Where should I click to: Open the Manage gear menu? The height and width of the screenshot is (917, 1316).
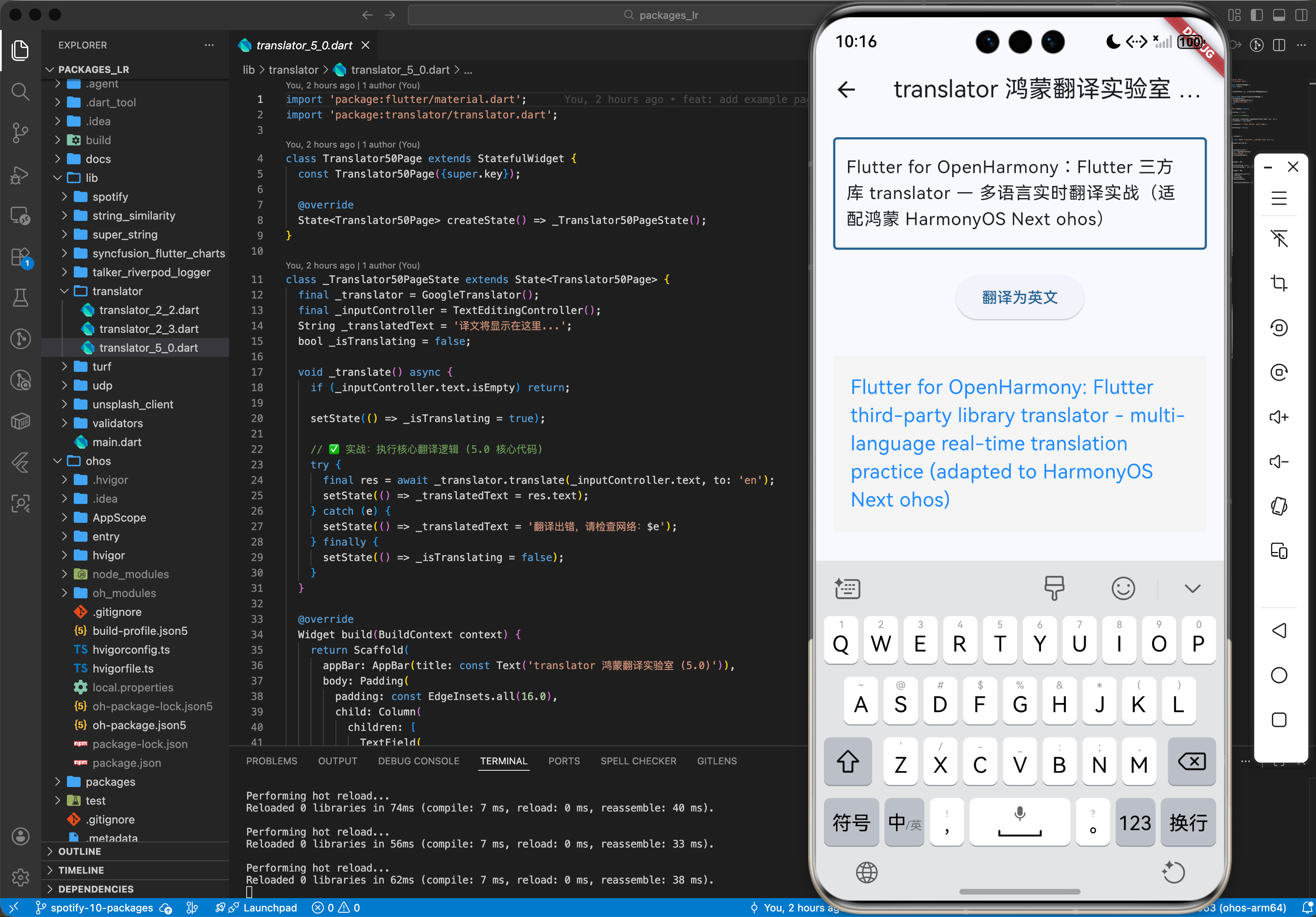pyautogui.click(x=21, y=877)
